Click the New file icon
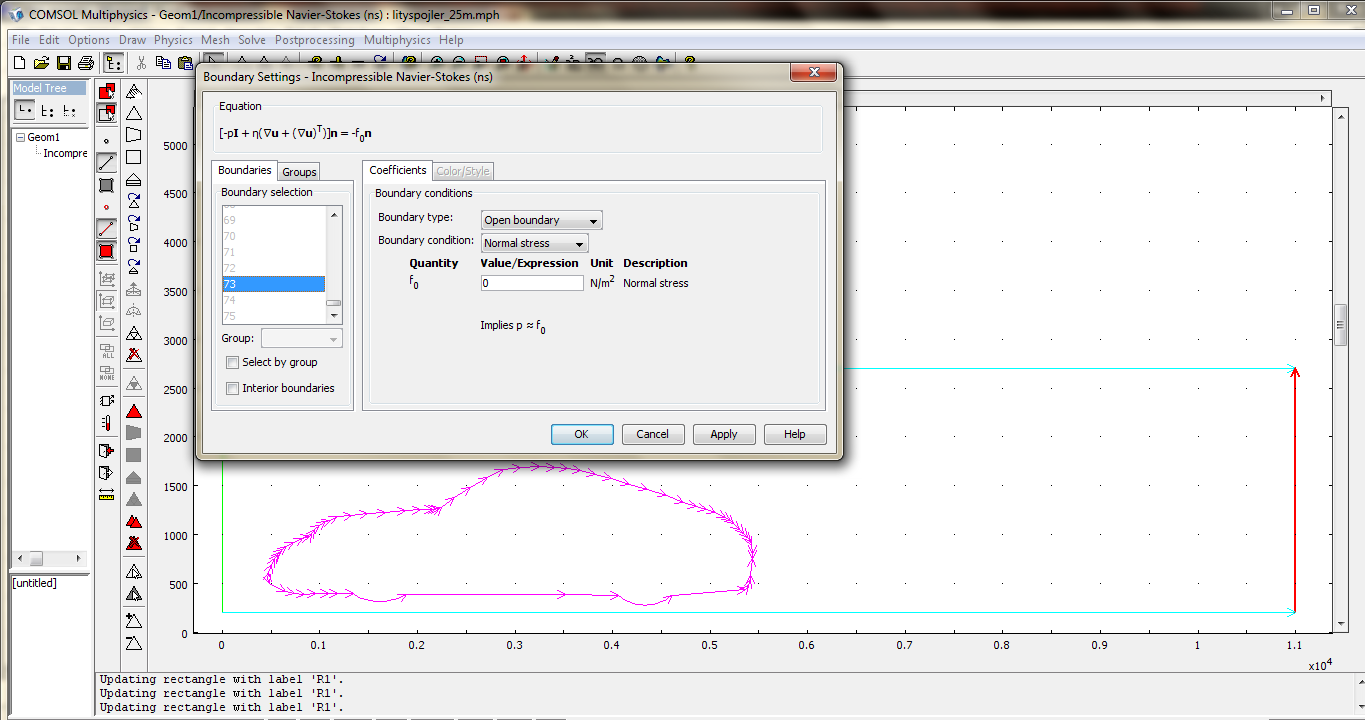Screen dimensions: 1365x720 point(19,63)
